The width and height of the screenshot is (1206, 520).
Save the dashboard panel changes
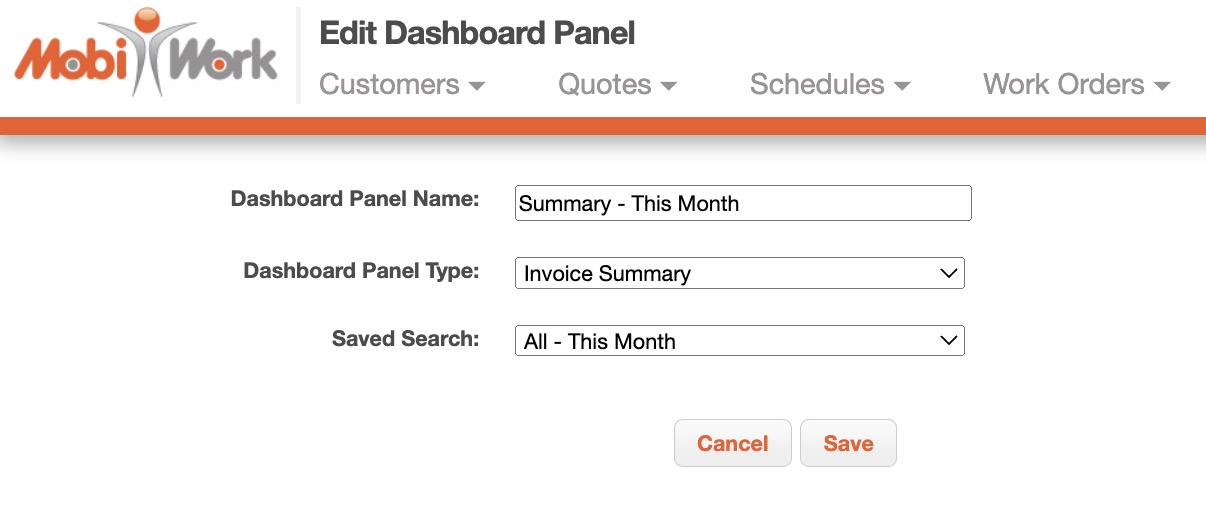click(x=848, y=444)
